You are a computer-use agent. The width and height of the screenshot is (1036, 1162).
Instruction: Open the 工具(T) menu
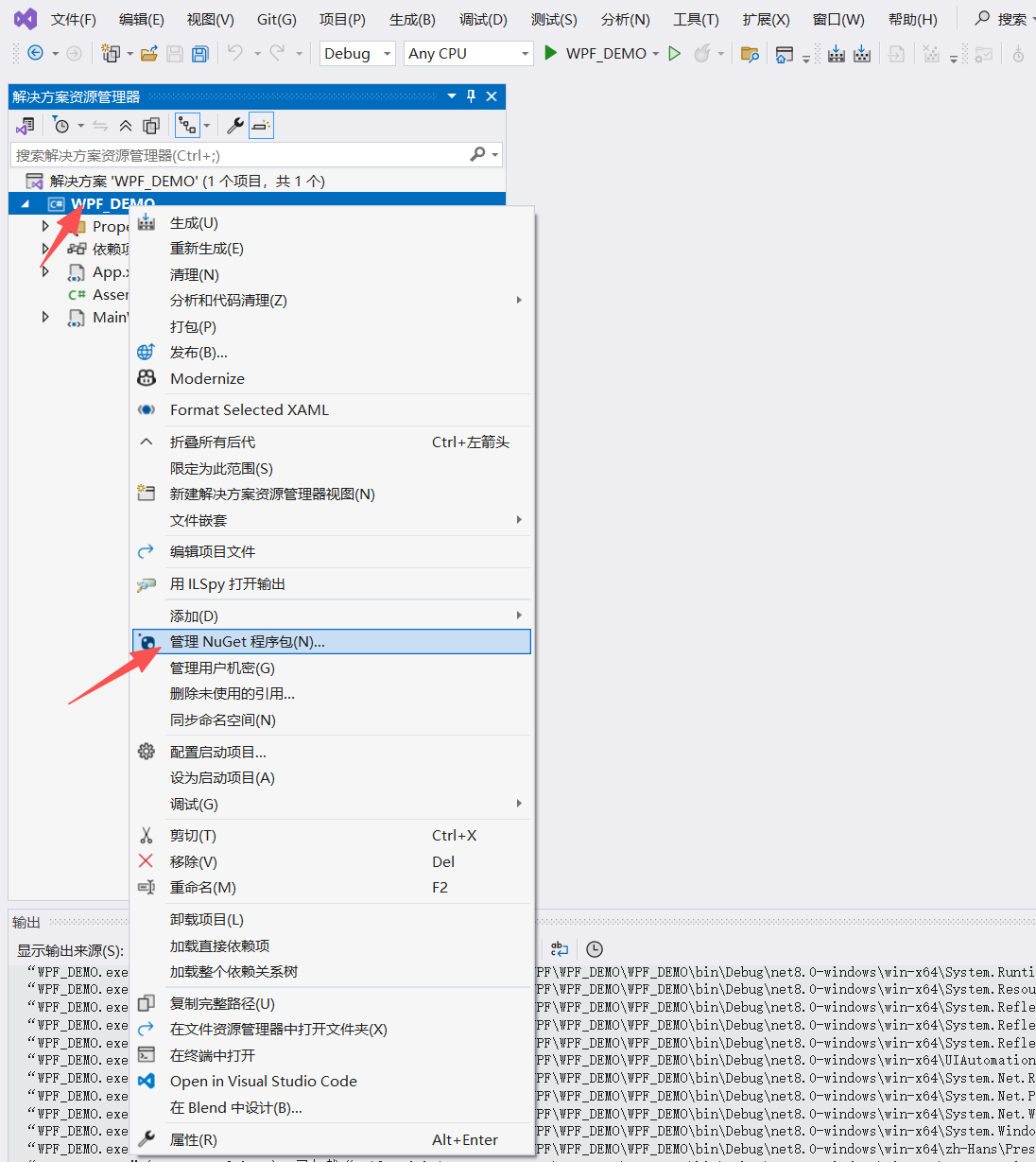(x=696, y=19)
